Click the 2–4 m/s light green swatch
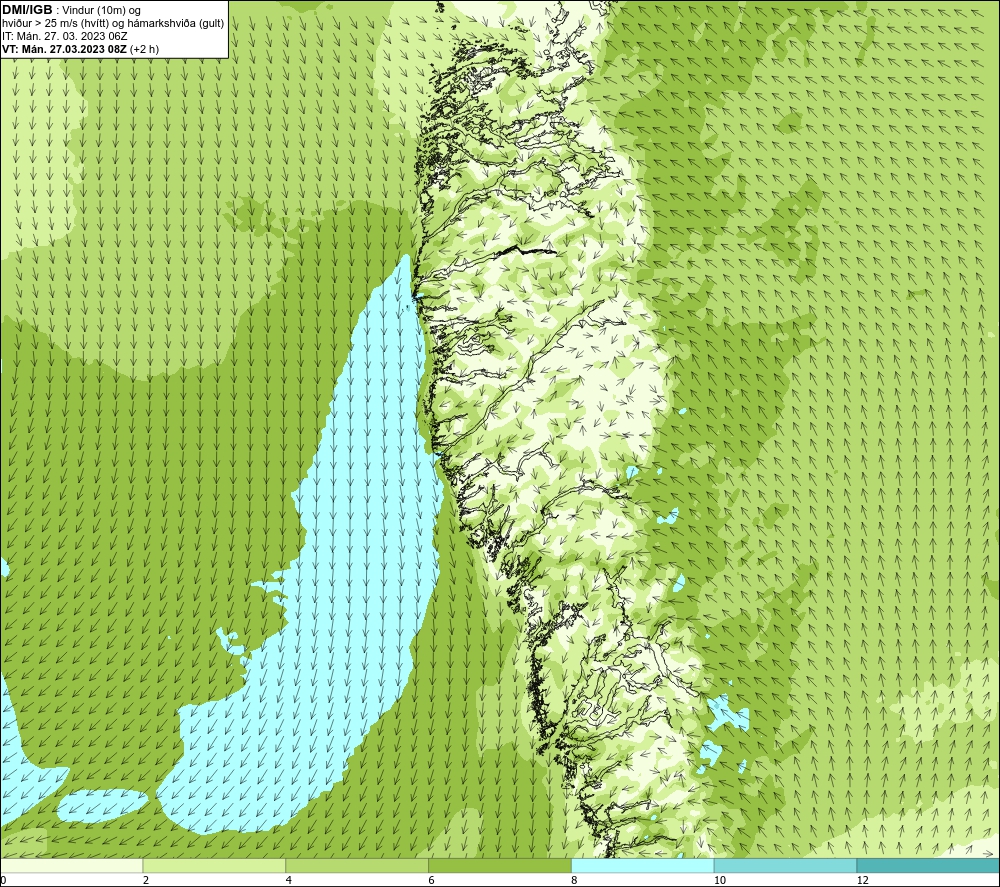Image resolution: width=1000 pixels, height=887 pixels. 214,865
